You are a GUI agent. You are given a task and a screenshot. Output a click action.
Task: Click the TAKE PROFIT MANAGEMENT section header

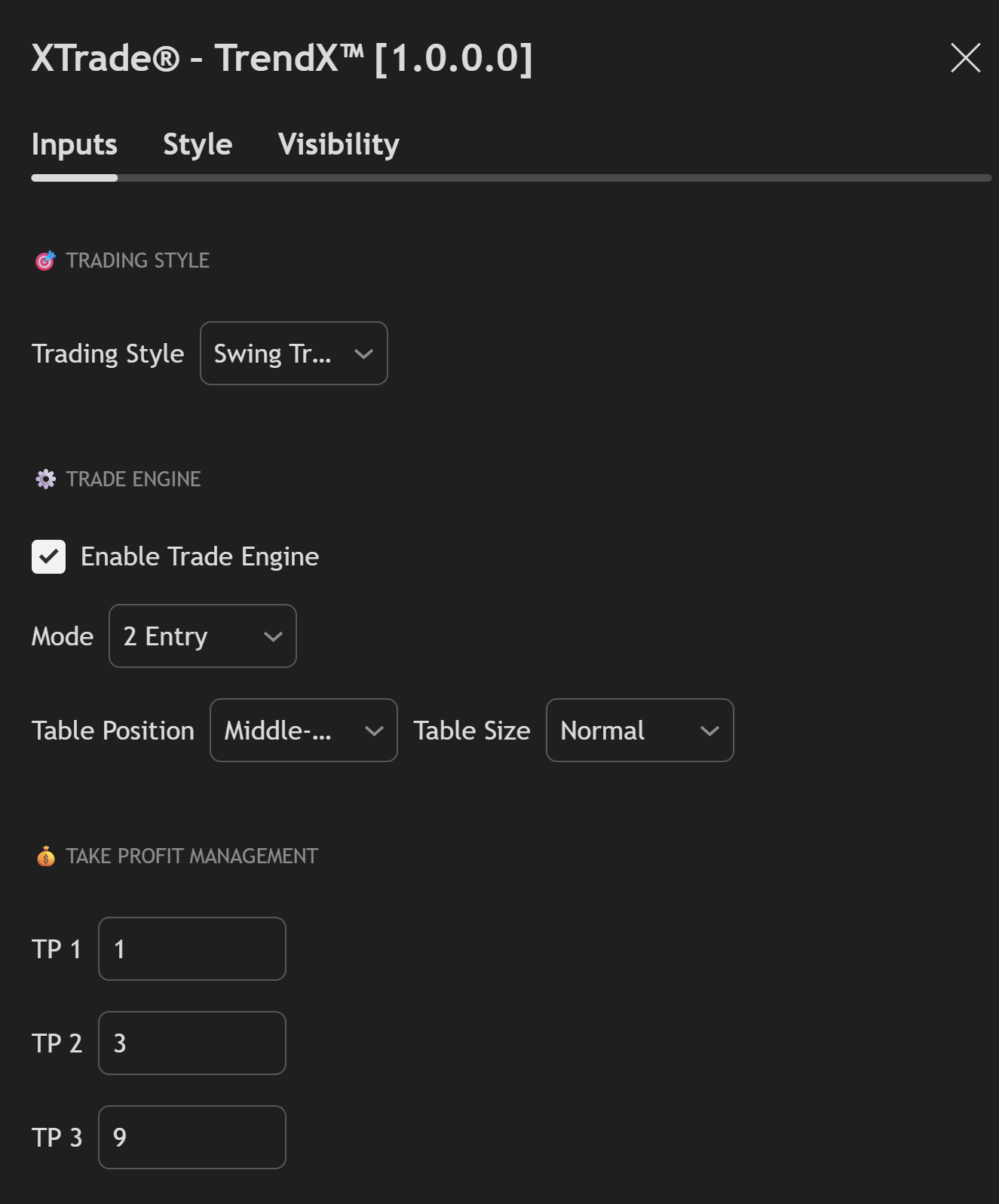(192, 856)
